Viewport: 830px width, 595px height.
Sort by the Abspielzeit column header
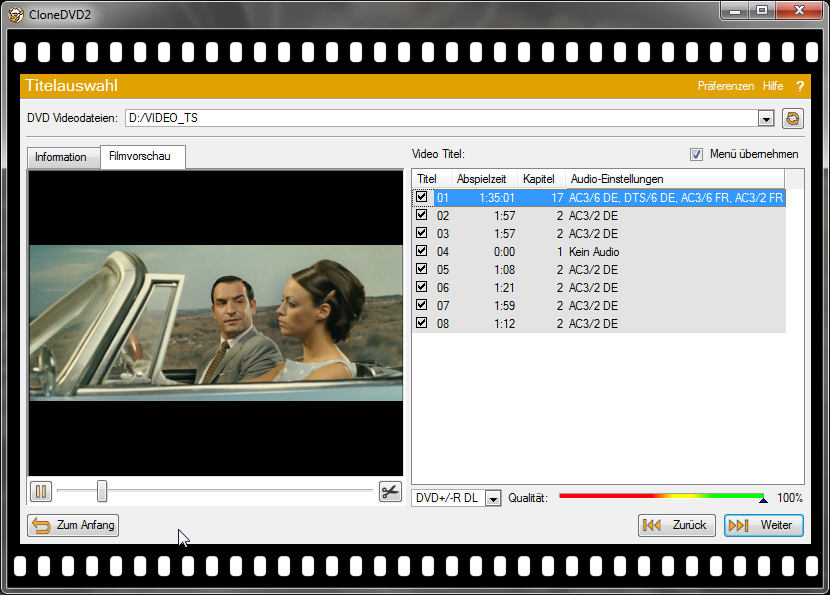click(x=484, y=179)
